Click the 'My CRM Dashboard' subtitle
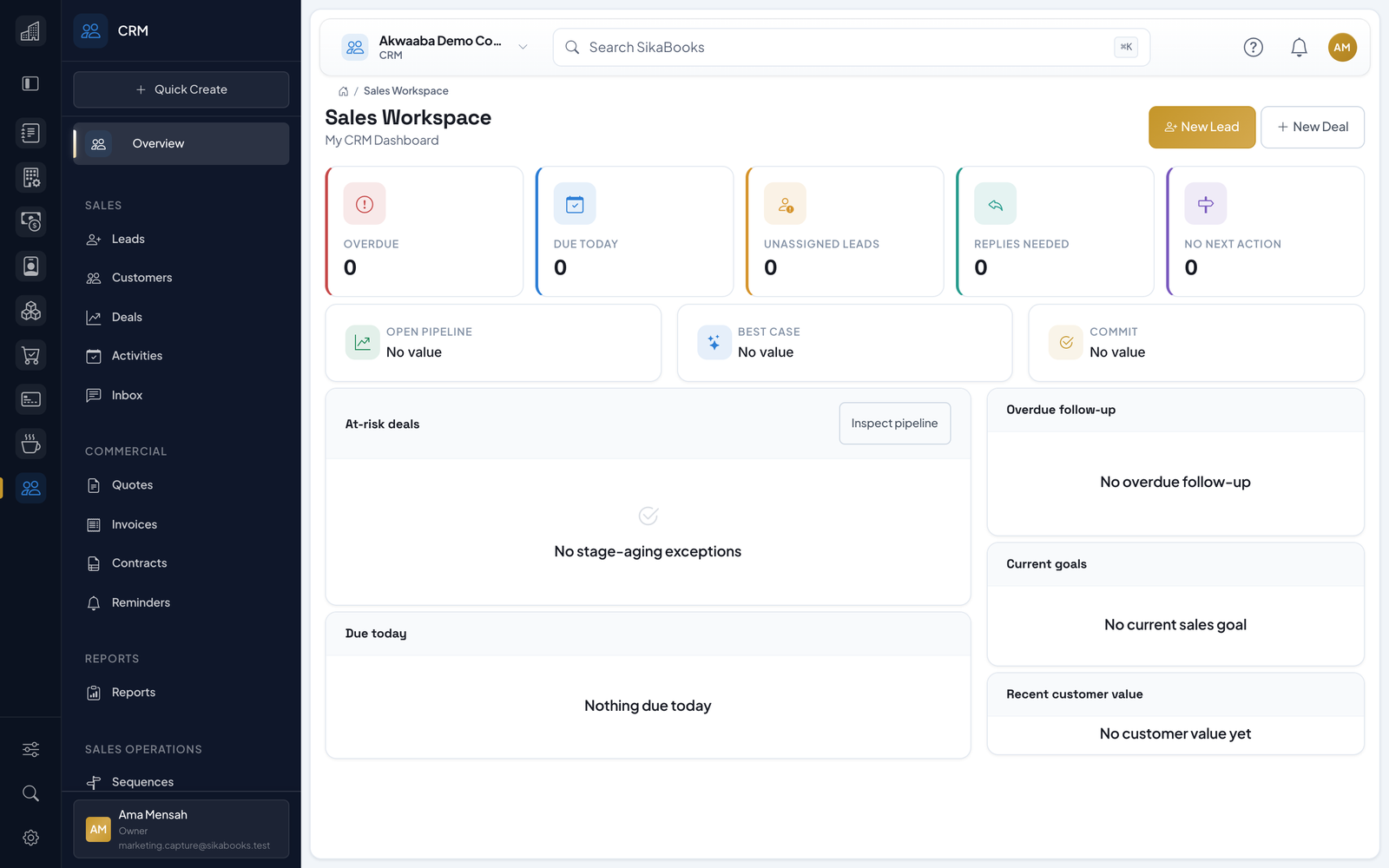 coord(382,141)
